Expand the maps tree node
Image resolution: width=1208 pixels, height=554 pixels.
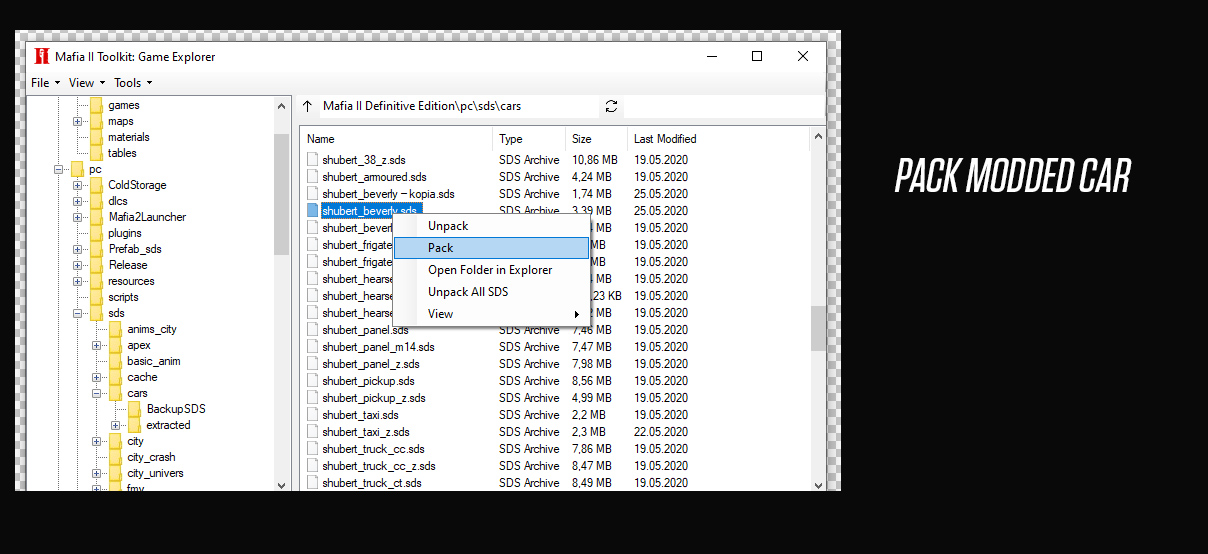tap(78, 121)
